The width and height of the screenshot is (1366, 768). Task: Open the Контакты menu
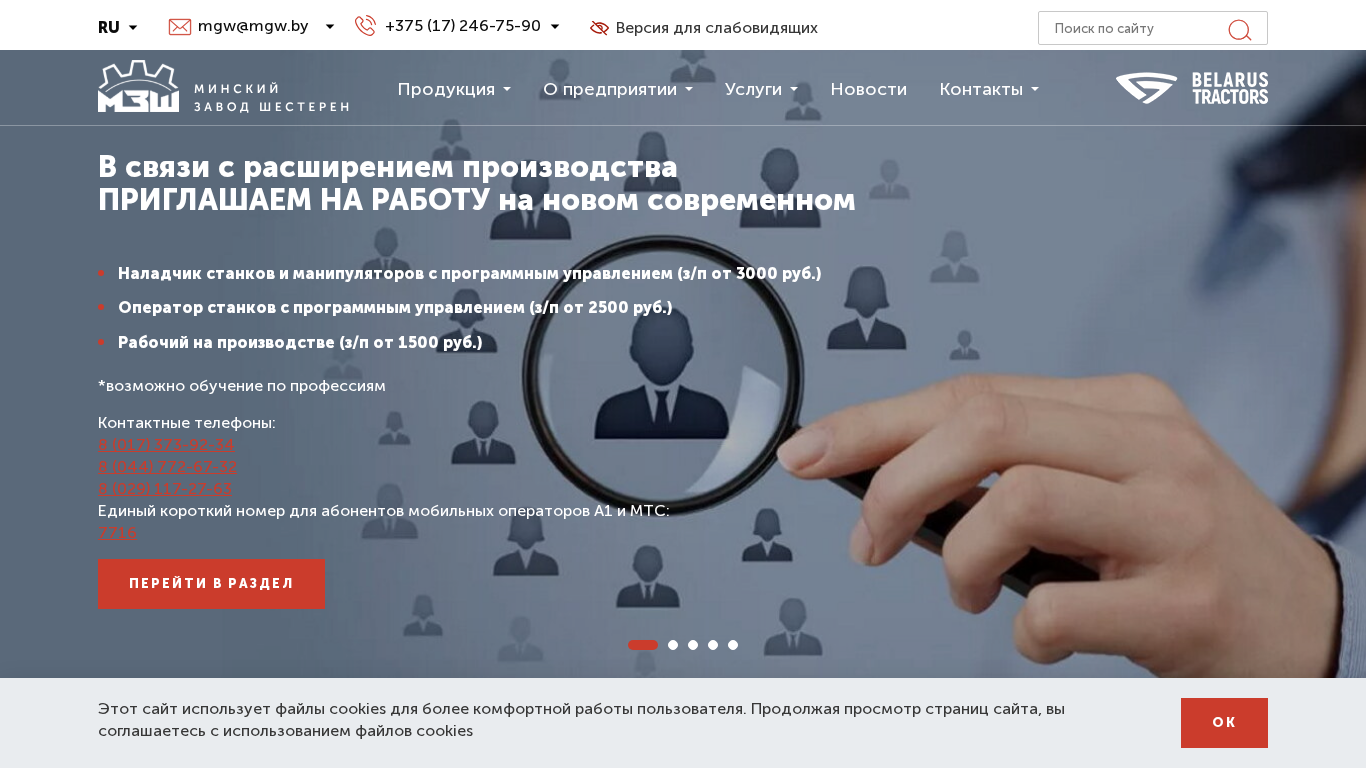[989, 89]
